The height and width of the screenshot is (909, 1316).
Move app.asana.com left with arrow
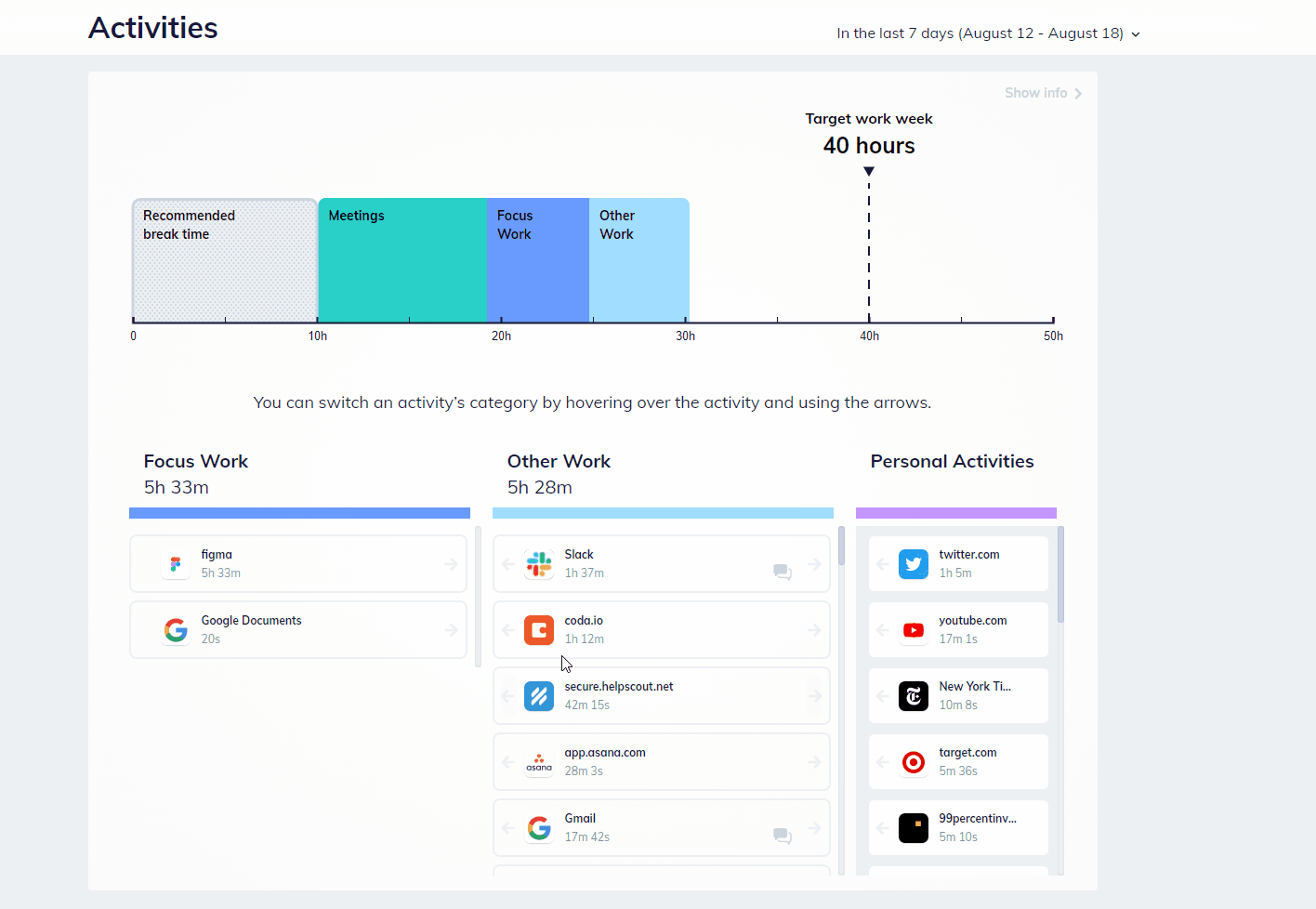coord(508,762)
